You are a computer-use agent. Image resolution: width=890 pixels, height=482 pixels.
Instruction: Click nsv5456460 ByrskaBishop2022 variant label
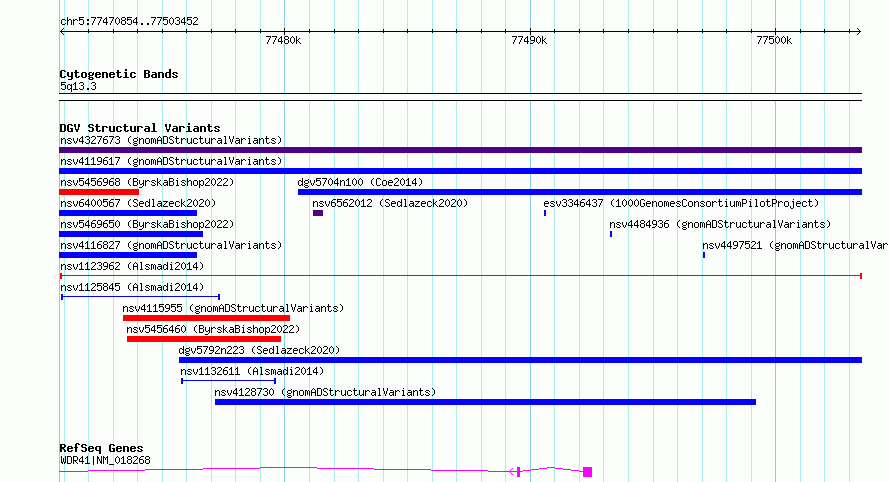213,329
